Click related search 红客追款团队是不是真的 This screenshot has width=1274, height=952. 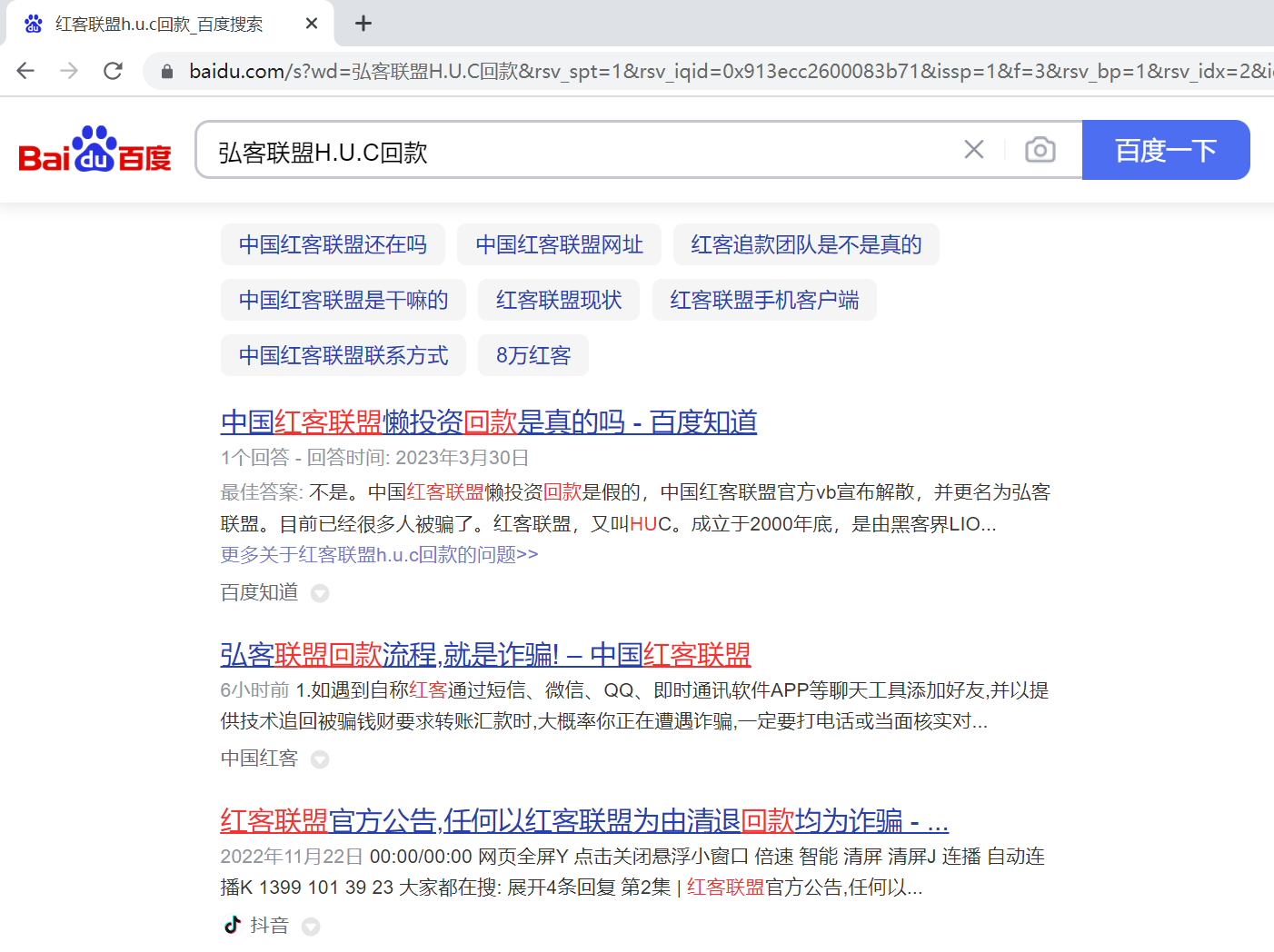tap(806, 244)
